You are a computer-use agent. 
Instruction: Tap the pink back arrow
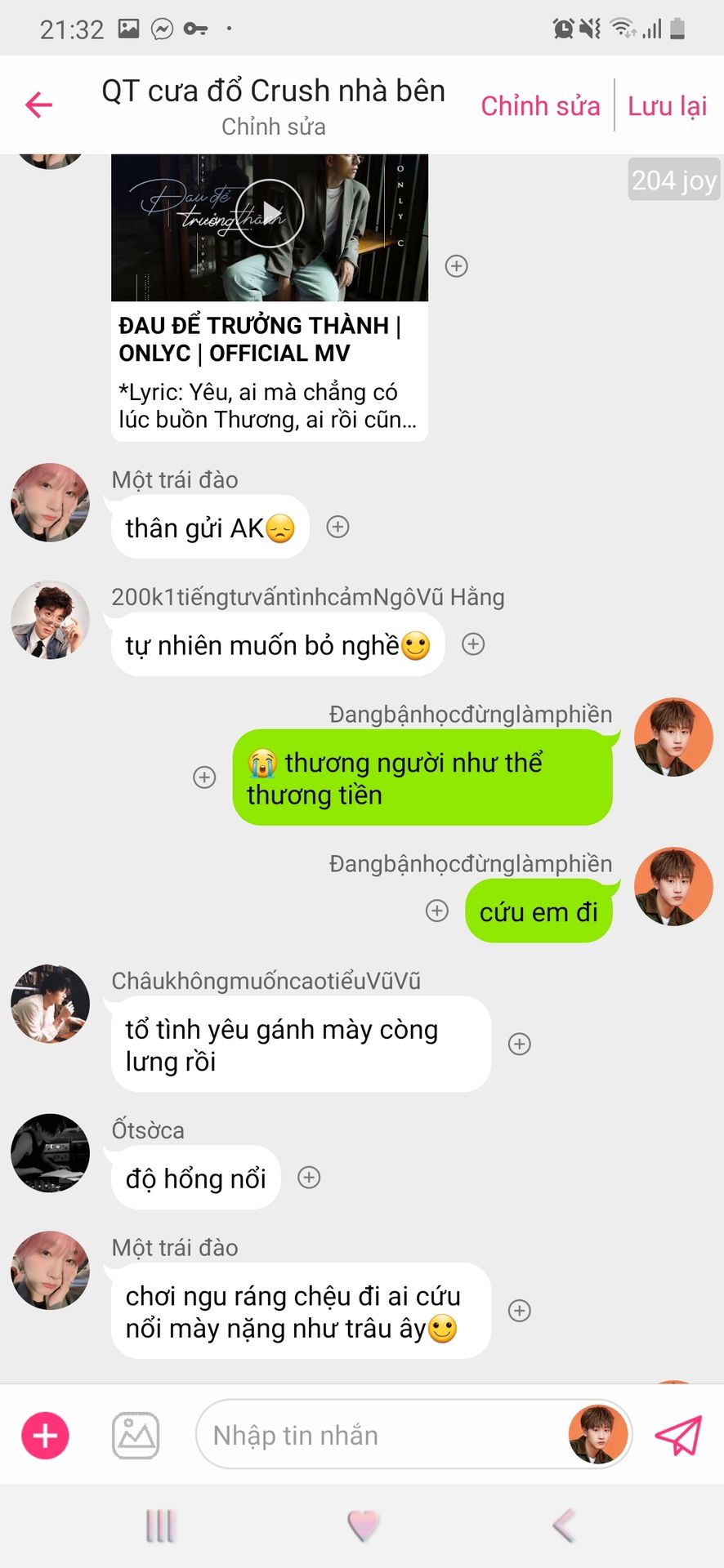pyautogui.click(x=38, y=105)
